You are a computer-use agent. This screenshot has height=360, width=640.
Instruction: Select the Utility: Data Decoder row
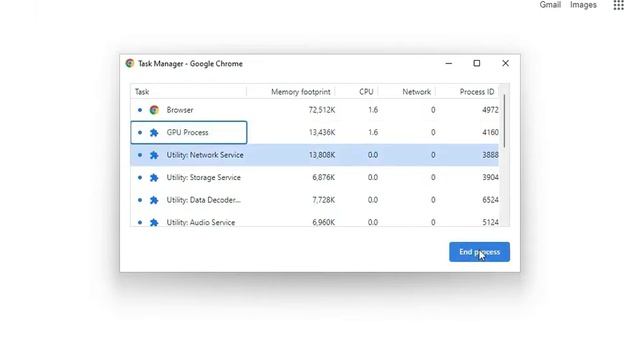[314, 200]
